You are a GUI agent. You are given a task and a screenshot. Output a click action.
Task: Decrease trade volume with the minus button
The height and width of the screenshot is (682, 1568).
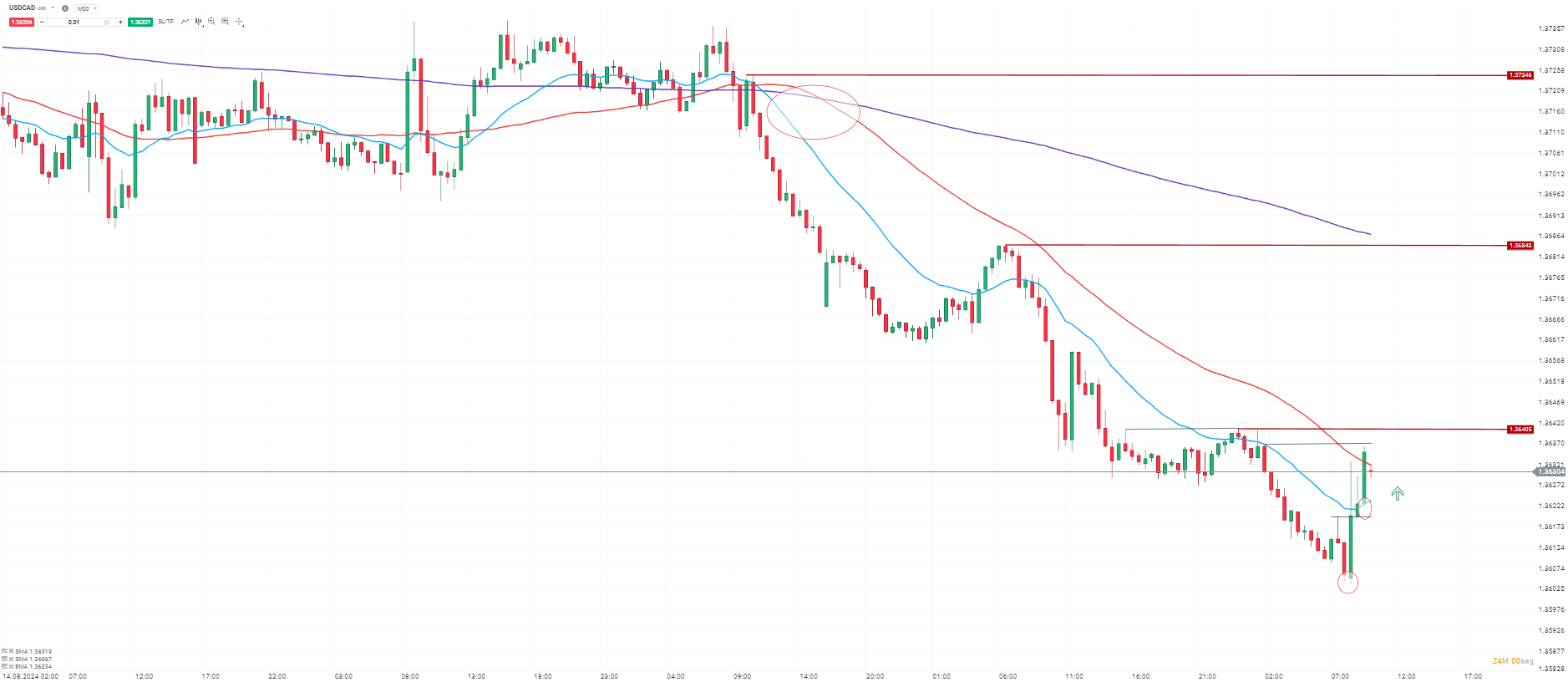click(x=43, y=23)
